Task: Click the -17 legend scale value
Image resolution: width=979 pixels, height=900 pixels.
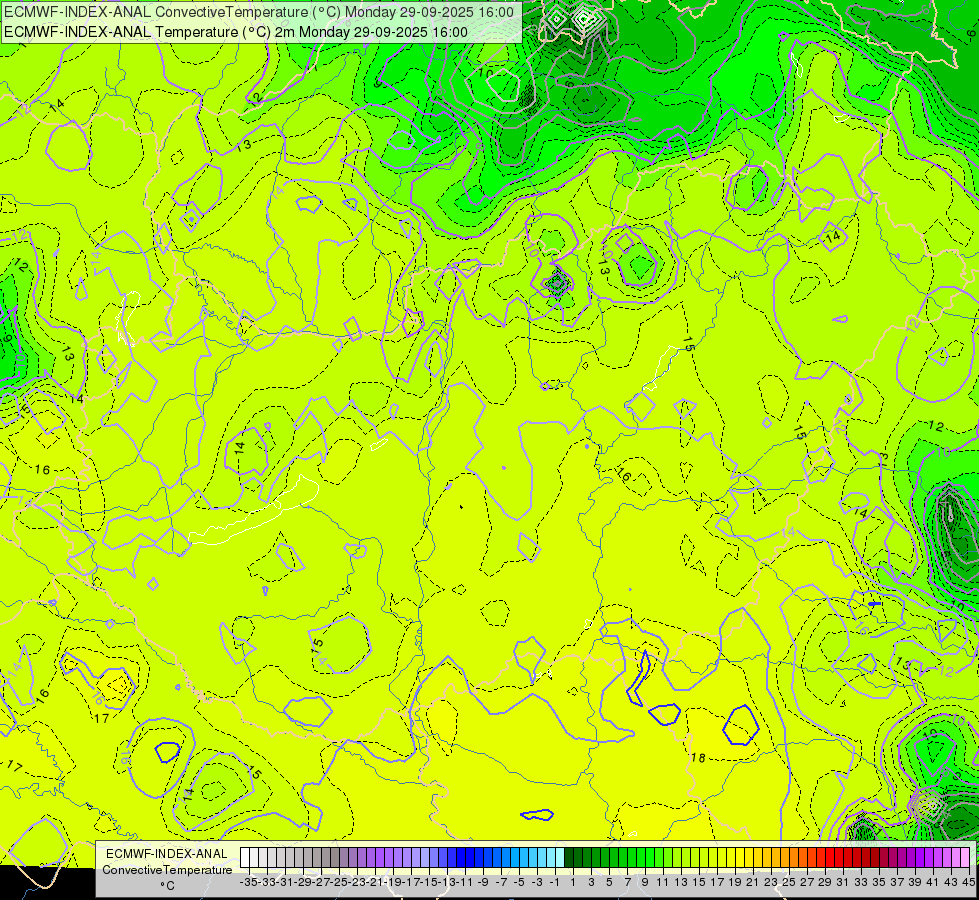Action: [411, 883]
